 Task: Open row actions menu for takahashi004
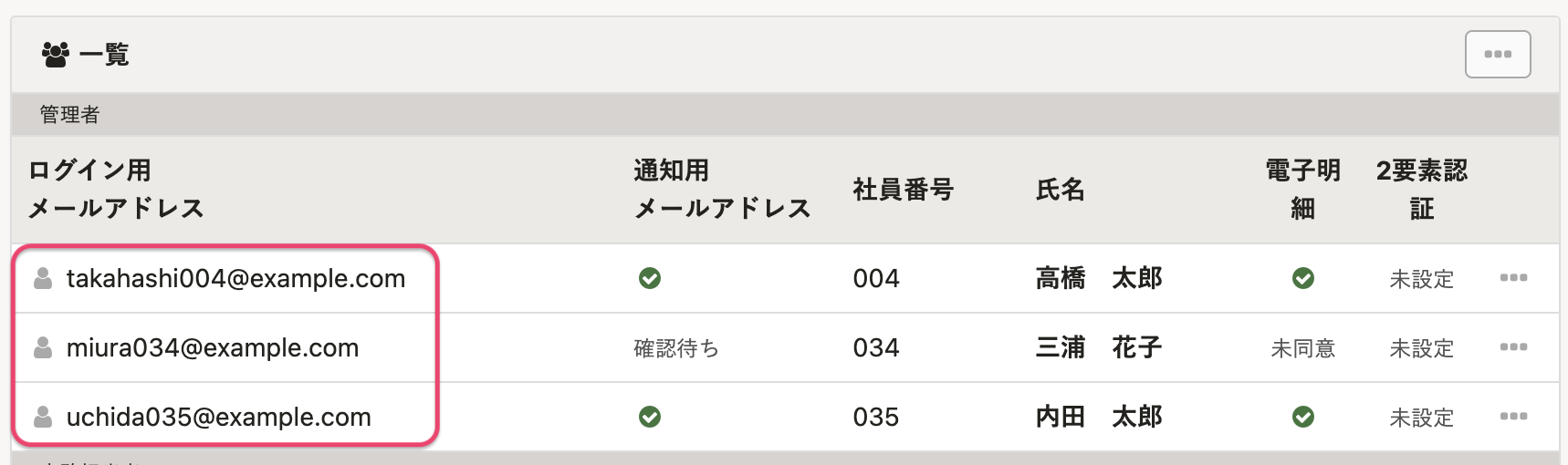pyautogui.click(x=1513, y=278)
